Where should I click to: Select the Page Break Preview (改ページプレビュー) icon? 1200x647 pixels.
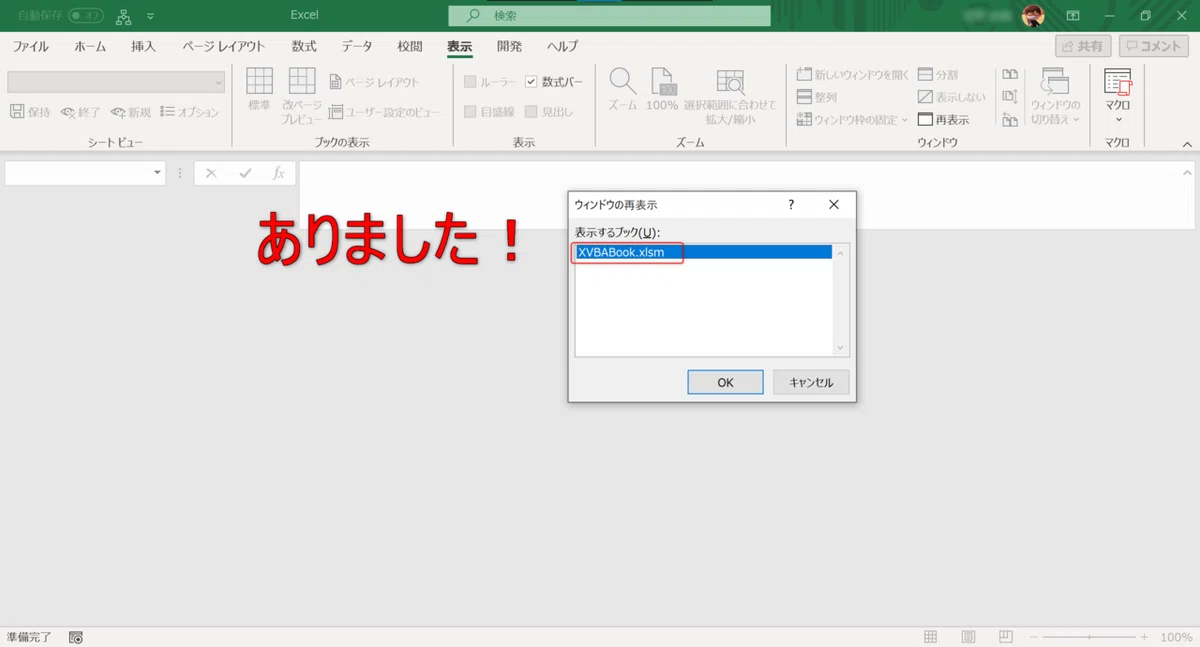click(301, 81)
